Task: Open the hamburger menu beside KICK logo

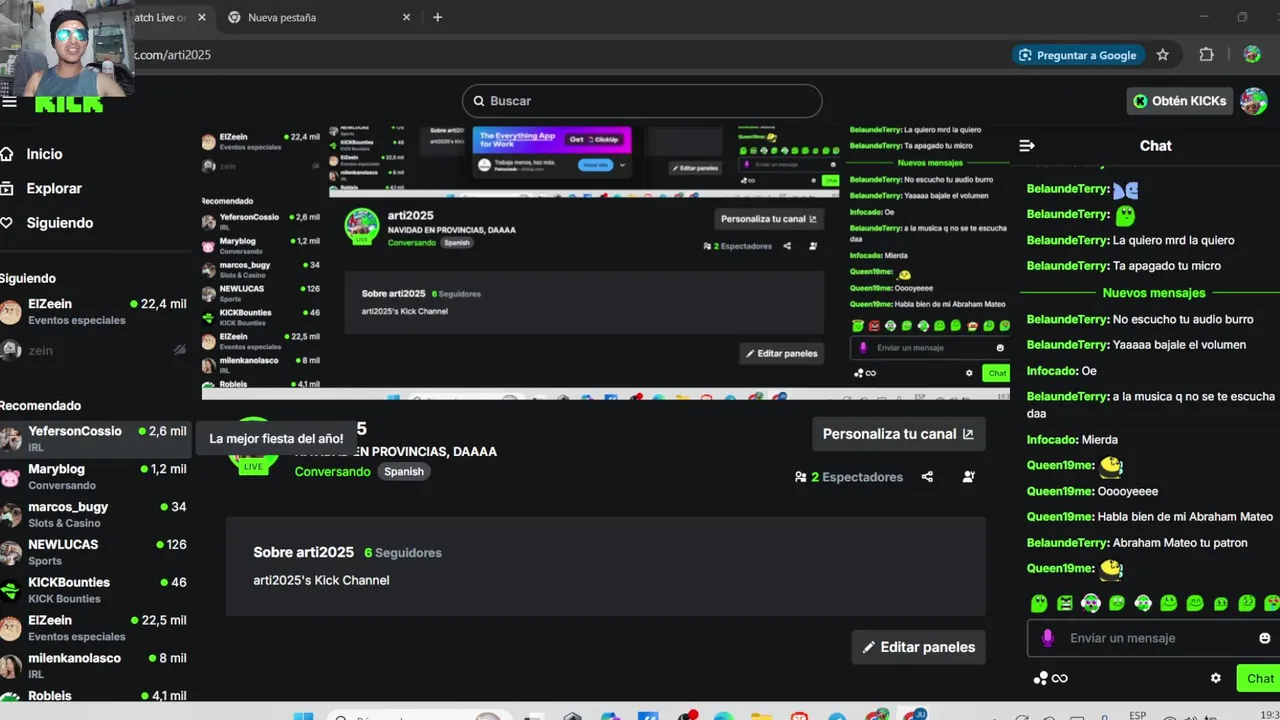Action: point(8,102)
